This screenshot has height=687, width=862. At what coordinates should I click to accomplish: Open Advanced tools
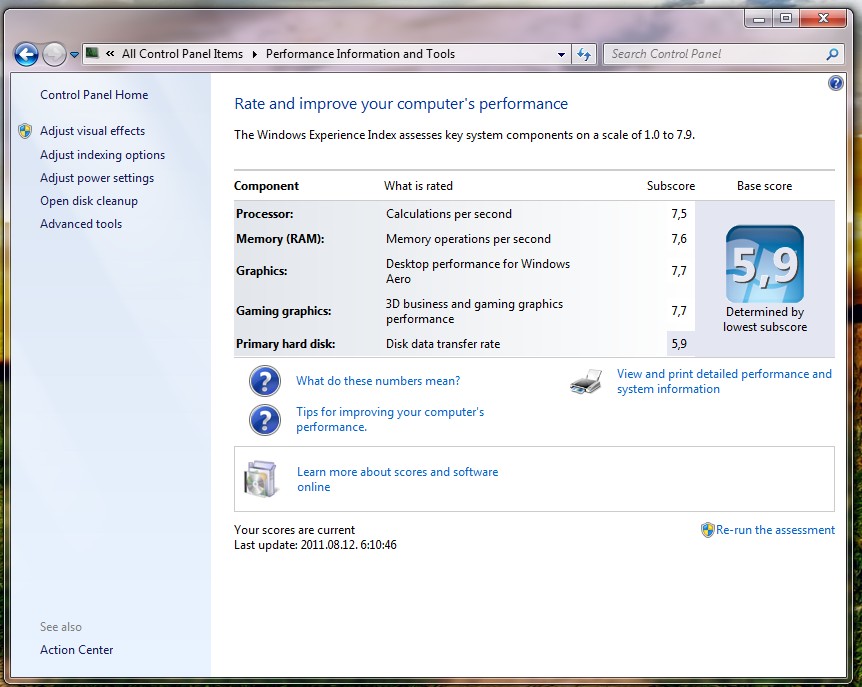pyautogui.click(x=81, y=224)
